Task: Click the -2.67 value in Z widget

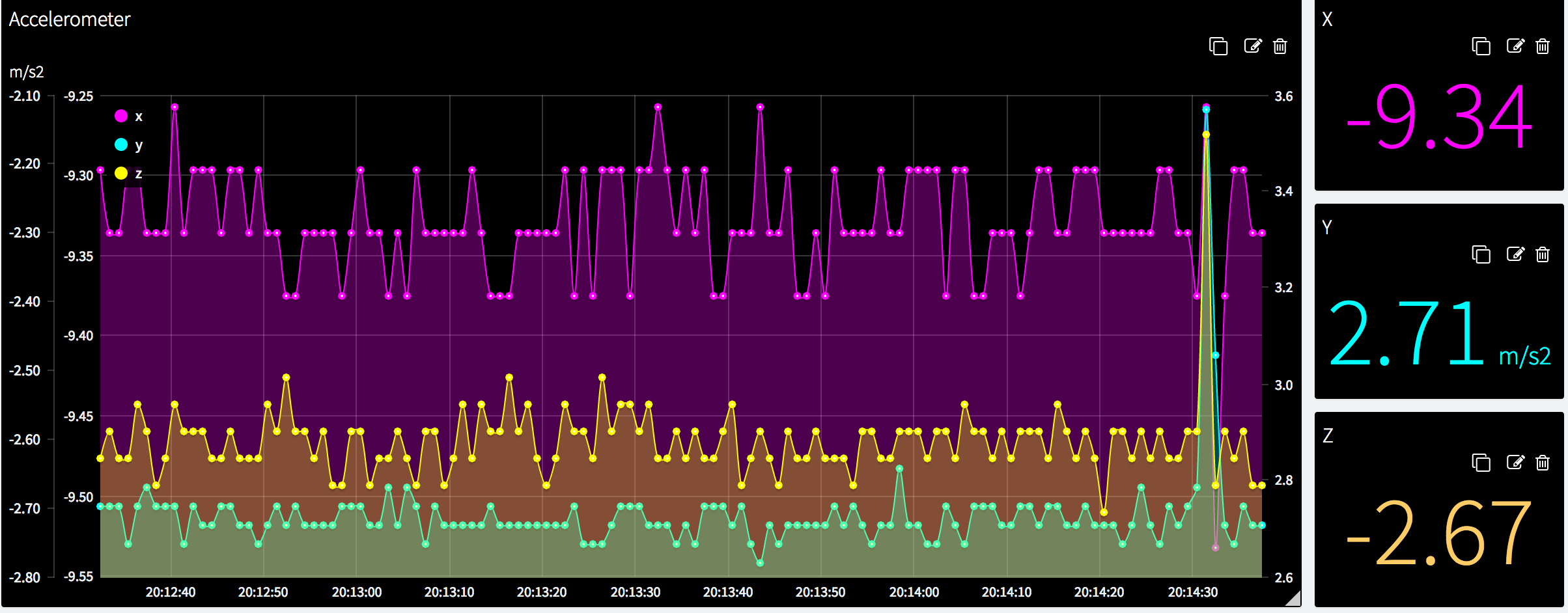Action: pos(1439,533)
